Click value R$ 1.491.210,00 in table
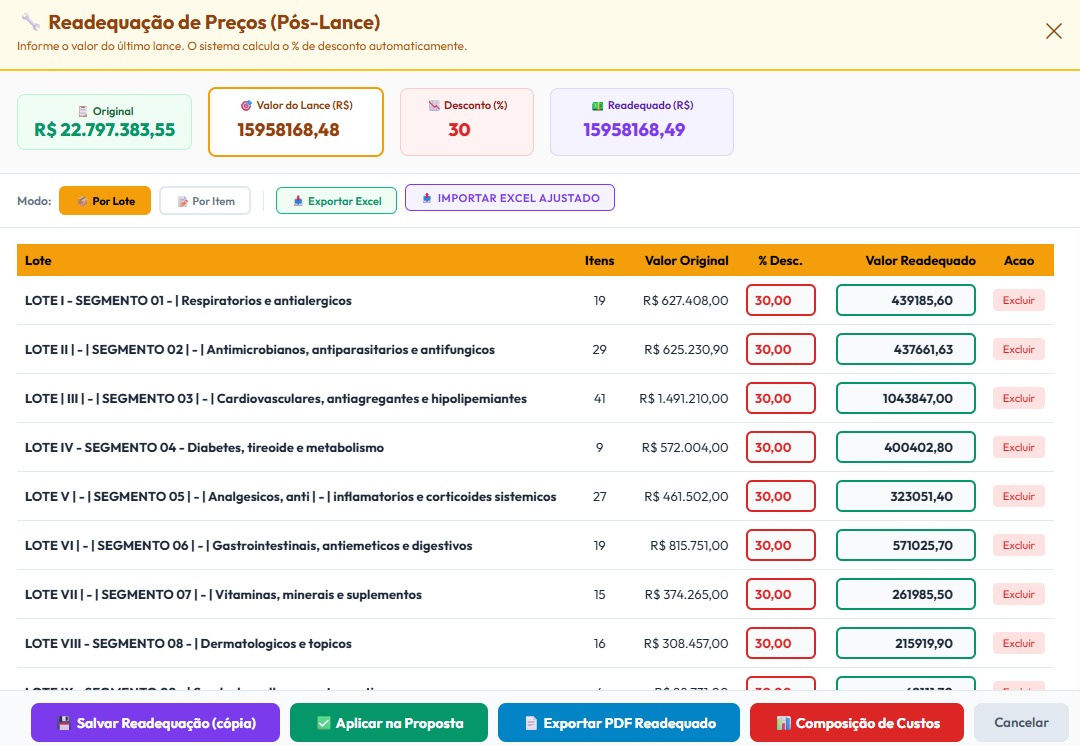Image resolution: width=1080 pixels, height=745 pixels. click(x=683, y=398)
